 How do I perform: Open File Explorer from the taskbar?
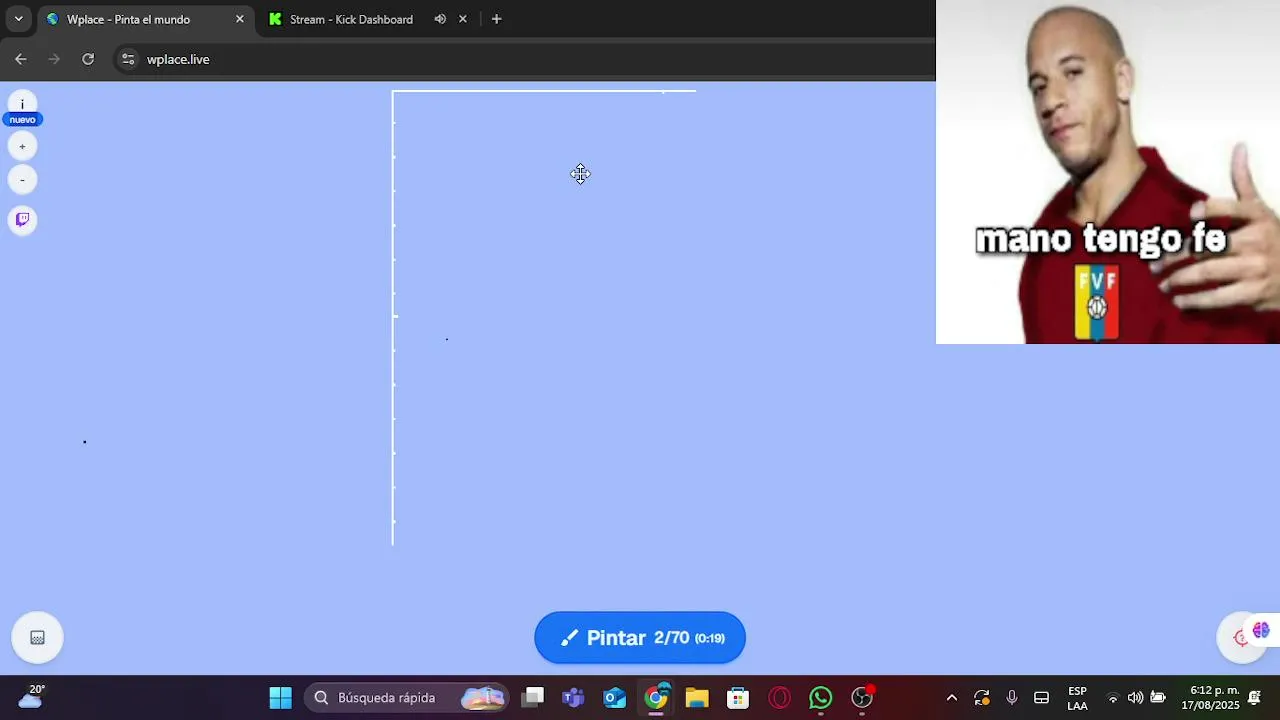click(x=697, y=698)
